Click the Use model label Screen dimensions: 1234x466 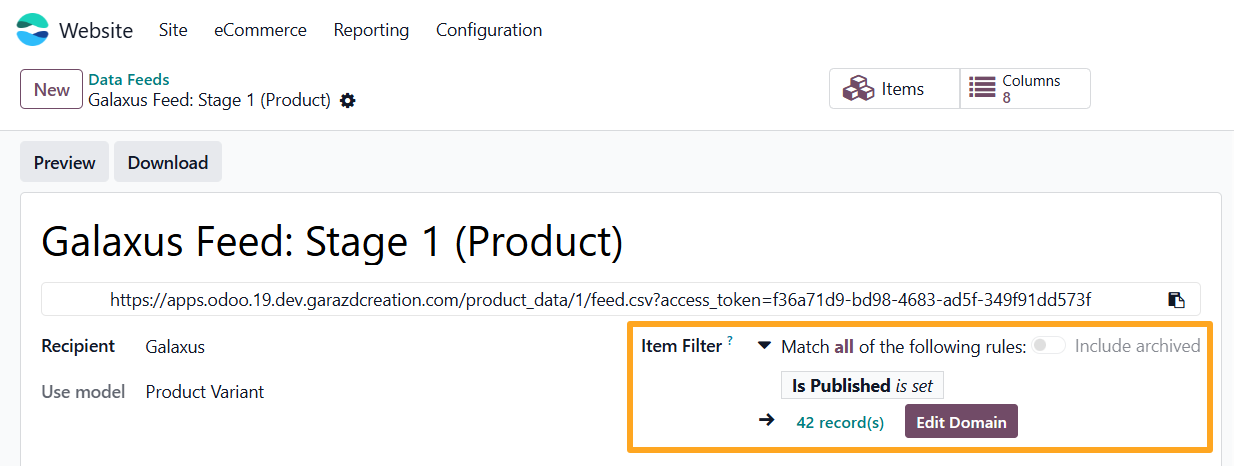click(x=83, y=392)
